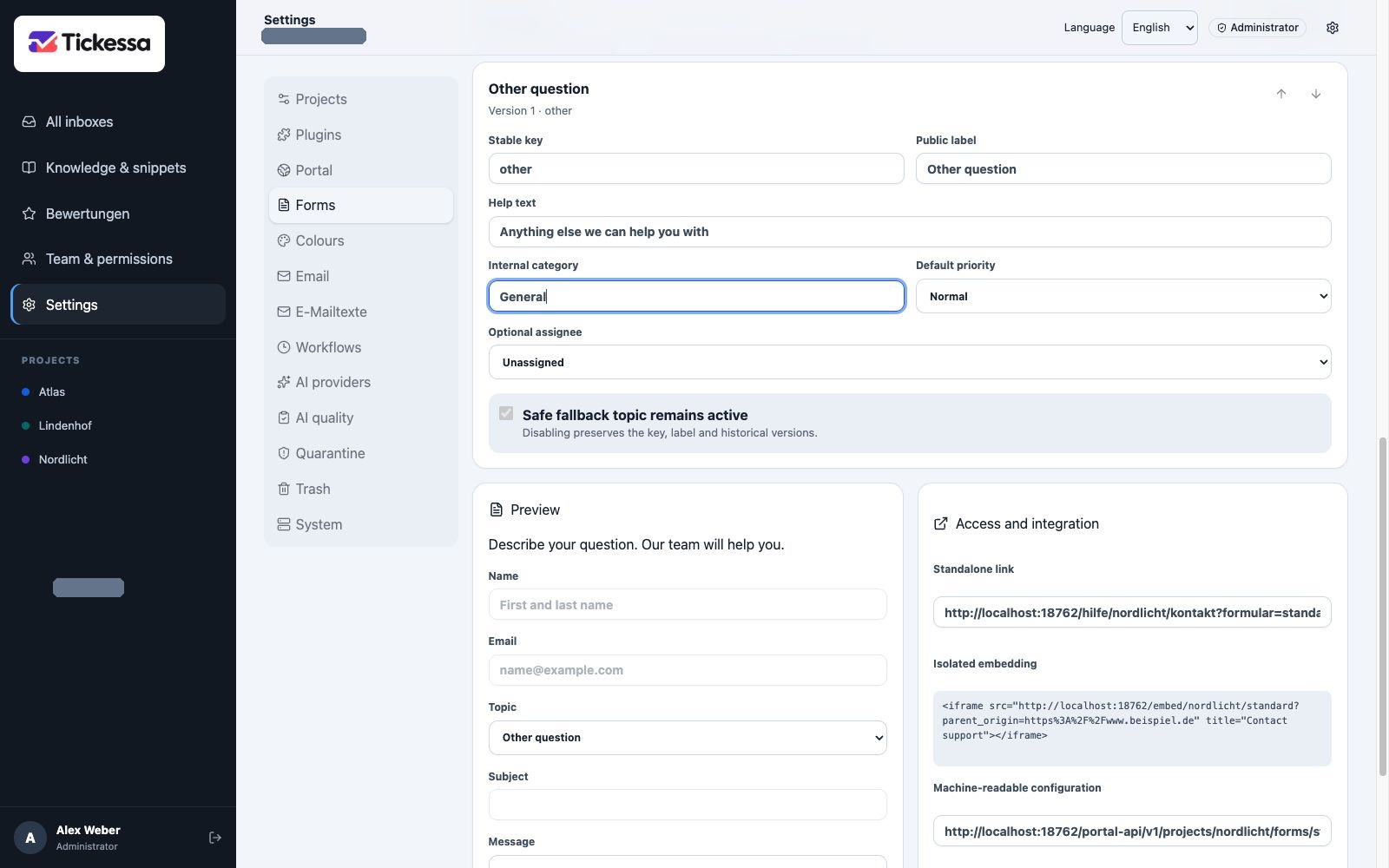Screen dimensions: 1389x868
Task: Click the palette icon next to Colours
Action: click(284, 240)
